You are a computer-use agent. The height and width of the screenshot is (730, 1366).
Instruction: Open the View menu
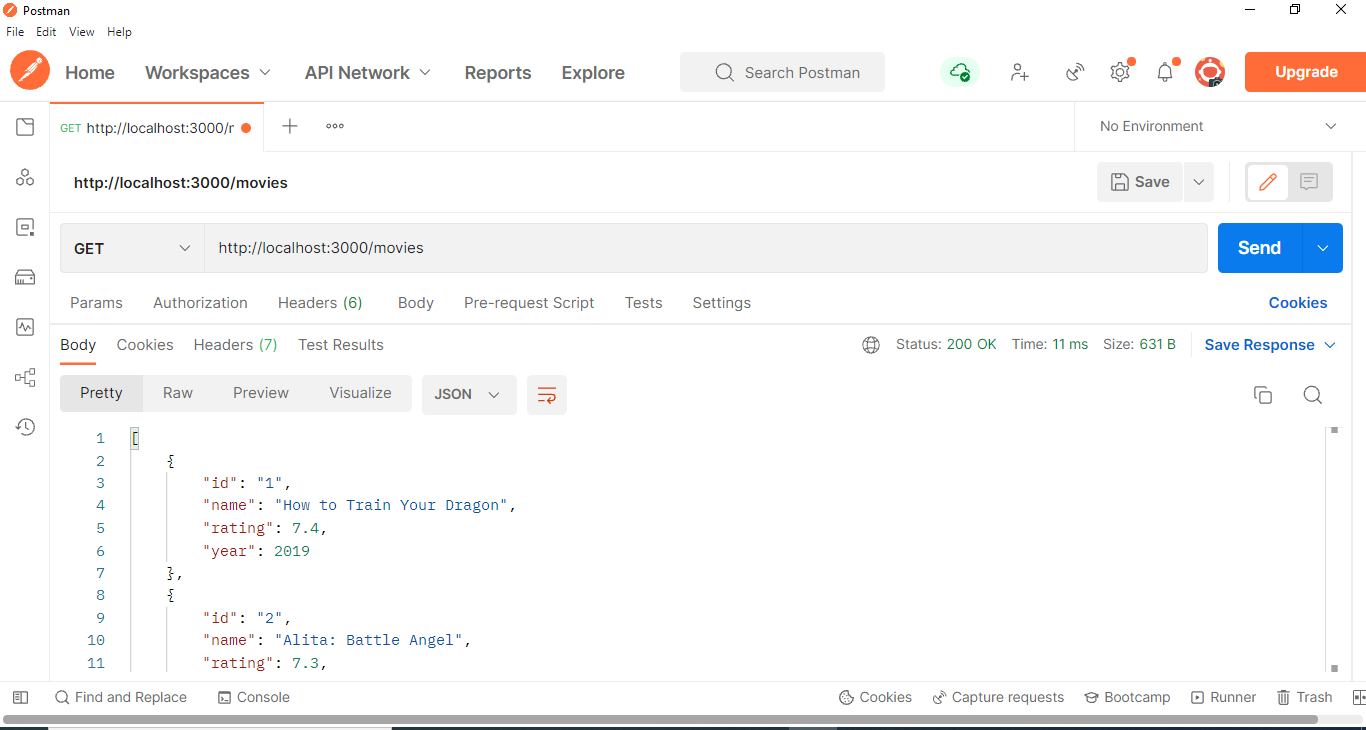pyautogui.click(x=81, y=31)
